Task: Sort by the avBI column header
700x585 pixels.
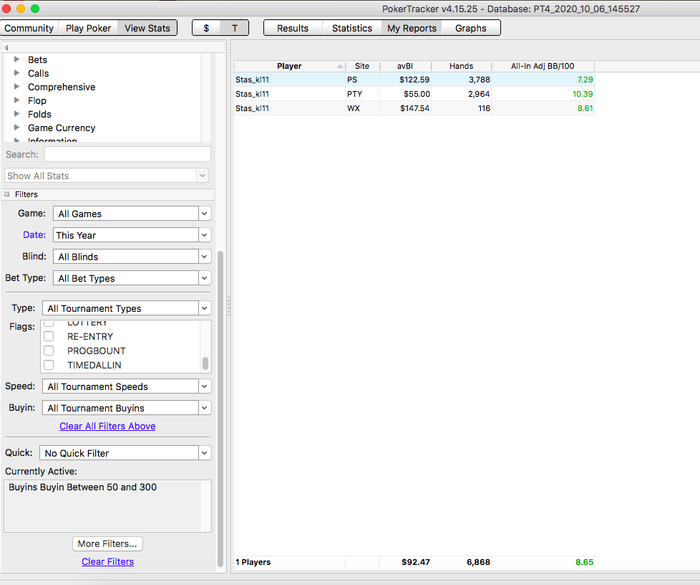Action: 405,66
